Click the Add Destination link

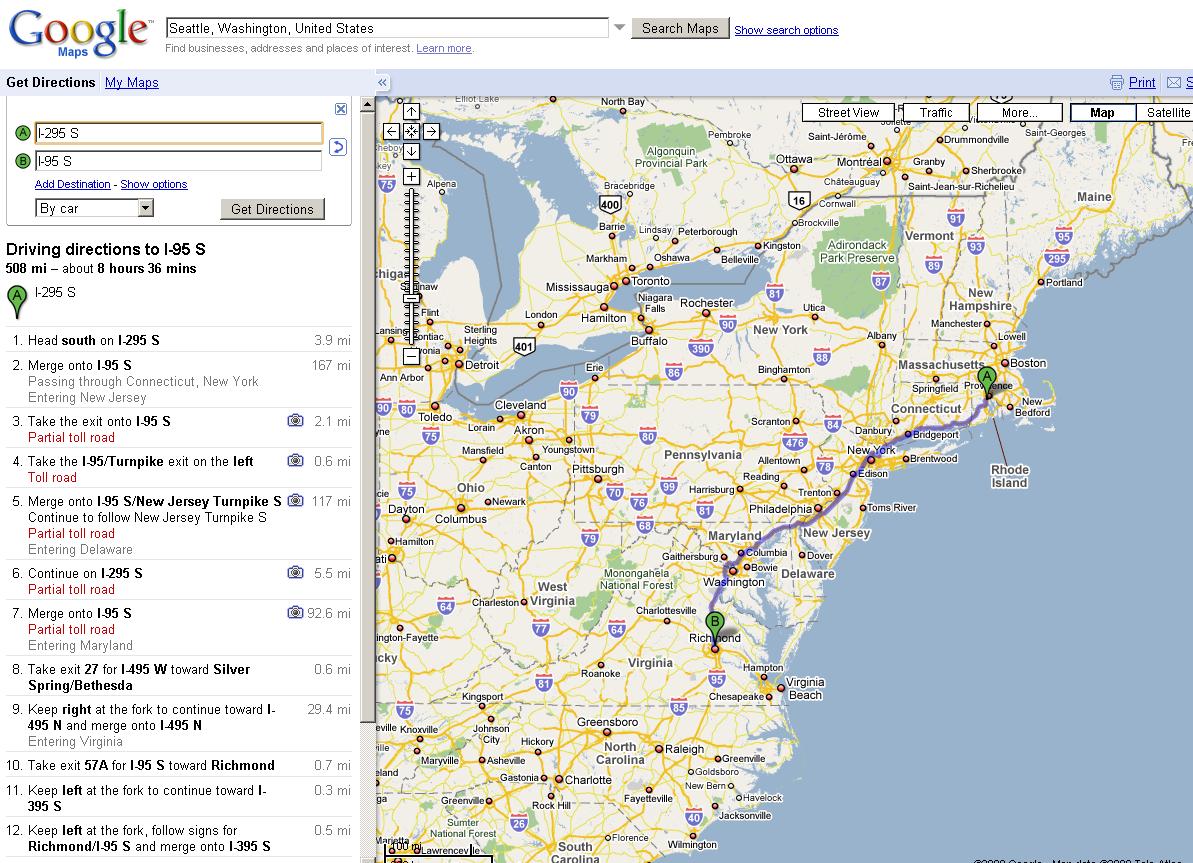pos(72,184)
